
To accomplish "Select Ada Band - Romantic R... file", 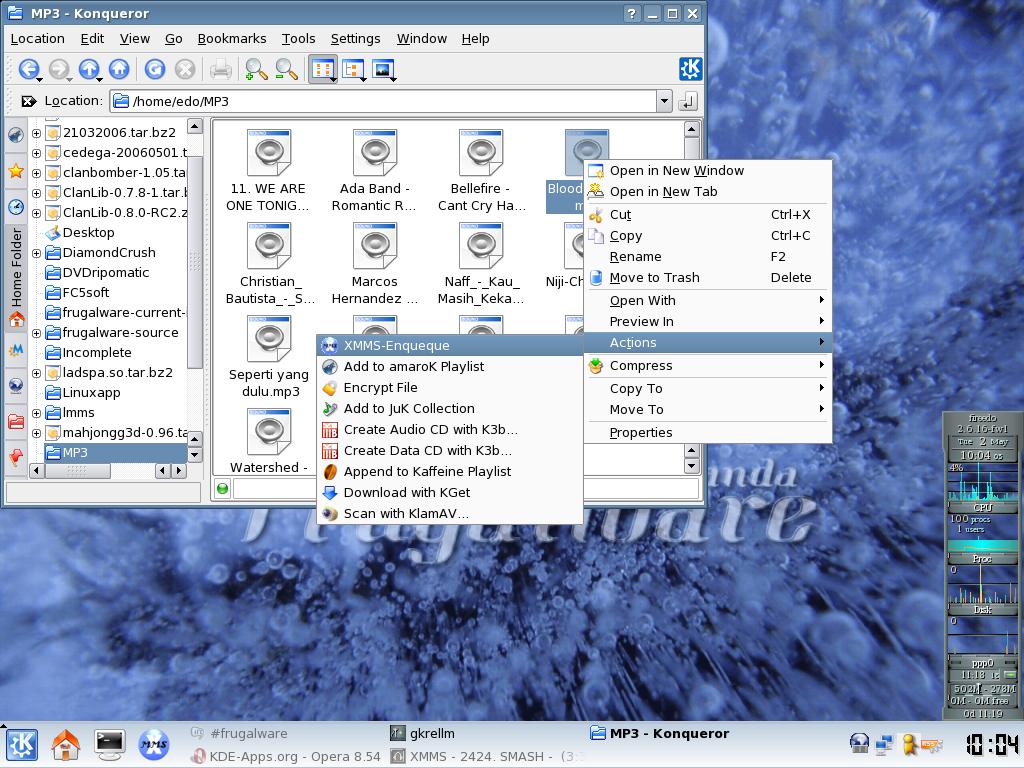I will (x=374, y=172).
